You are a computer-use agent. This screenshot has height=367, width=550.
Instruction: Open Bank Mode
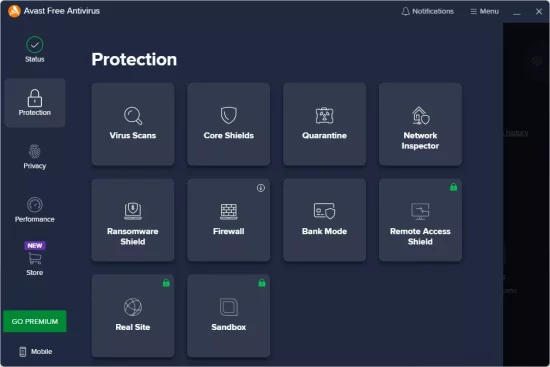click(x=324, y=220)
